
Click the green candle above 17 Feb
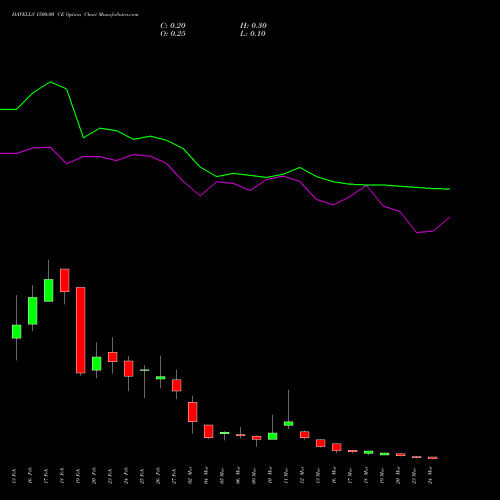pyautogui.click(x=49, y=290)
